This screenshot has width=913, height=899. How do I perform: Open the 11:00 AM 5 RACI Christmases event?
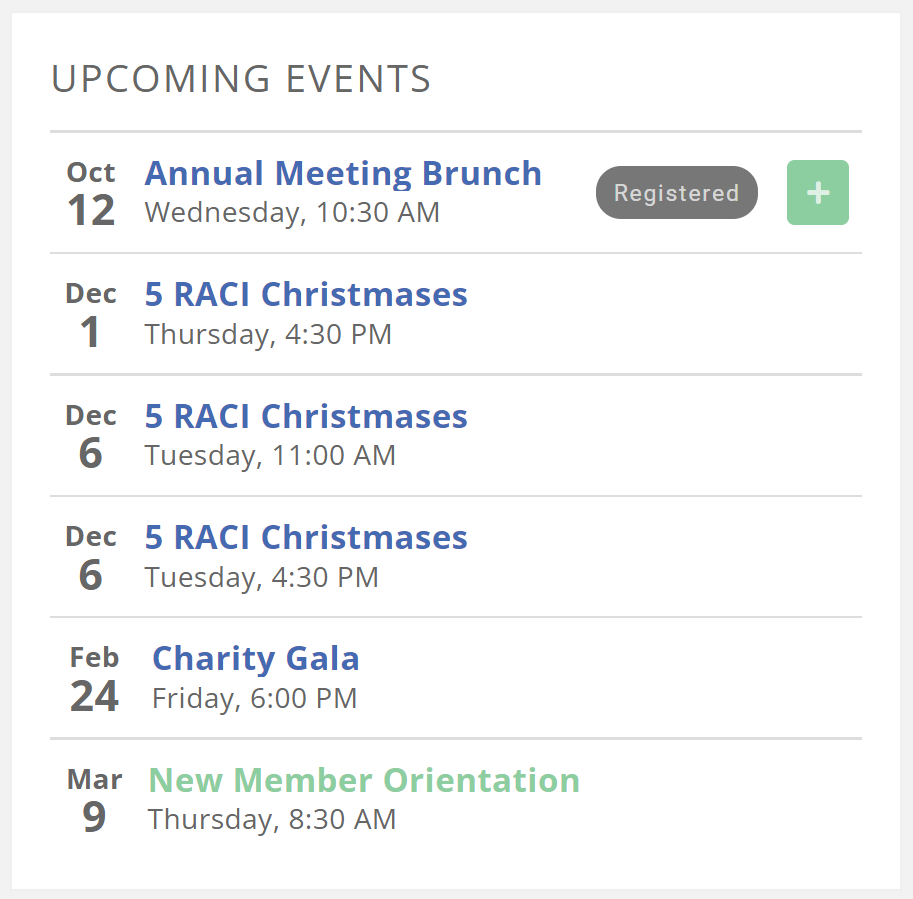tap(306, 417)
